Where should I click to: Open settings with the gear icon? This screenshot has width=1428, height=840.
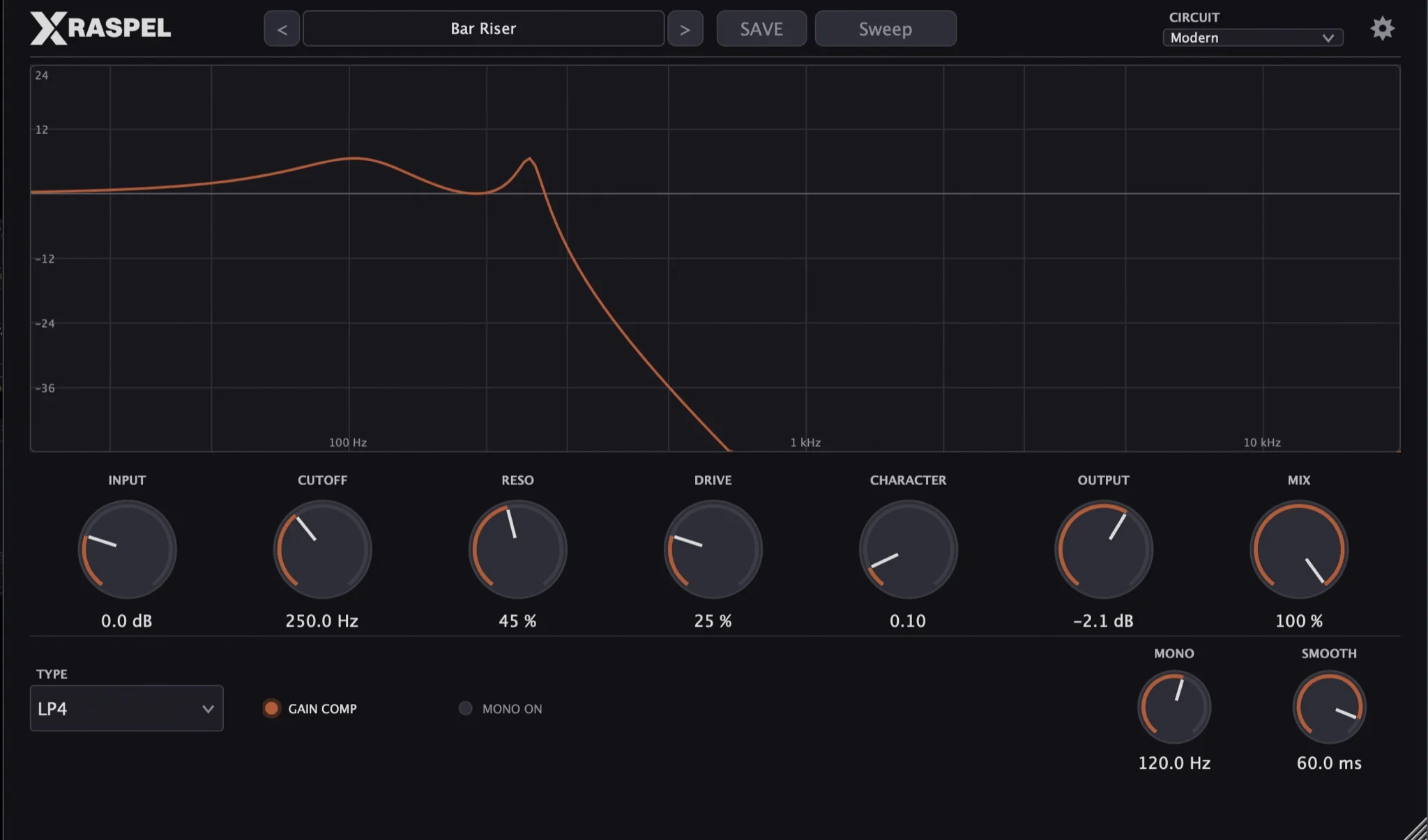[1382, 29]
